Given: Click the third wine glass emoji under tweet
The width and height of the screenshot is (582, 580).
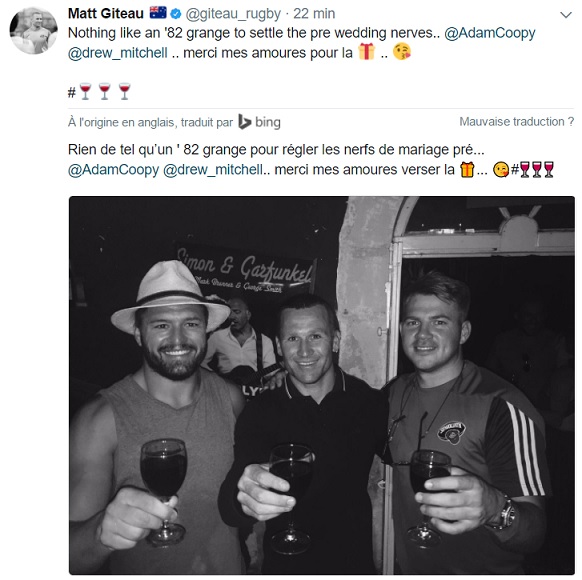Looking at the screenshot, I should [x=124, y=91].
